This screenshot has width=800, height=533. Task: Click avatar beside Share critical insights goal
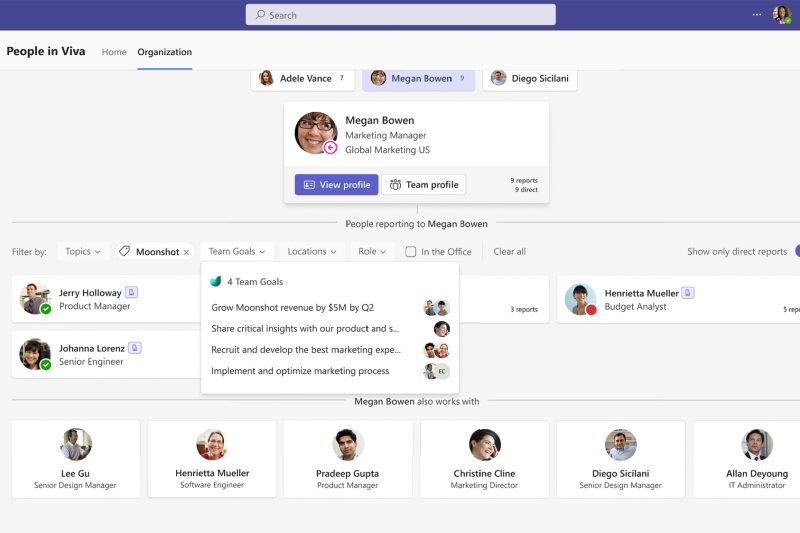(441, 329)
